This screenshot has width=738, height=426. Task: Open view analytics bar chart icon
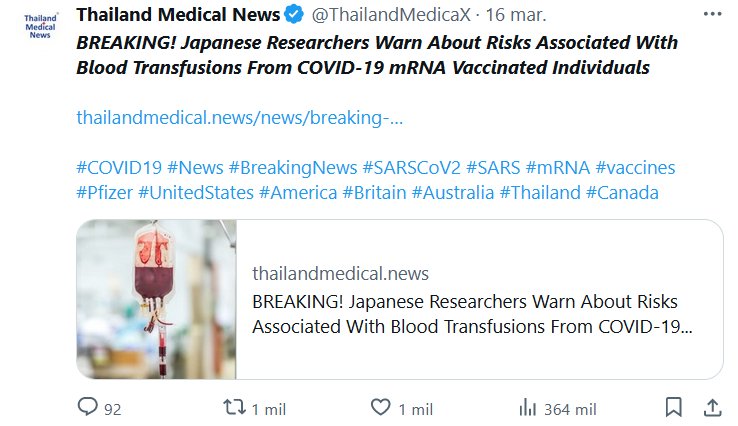coord(527,408)
